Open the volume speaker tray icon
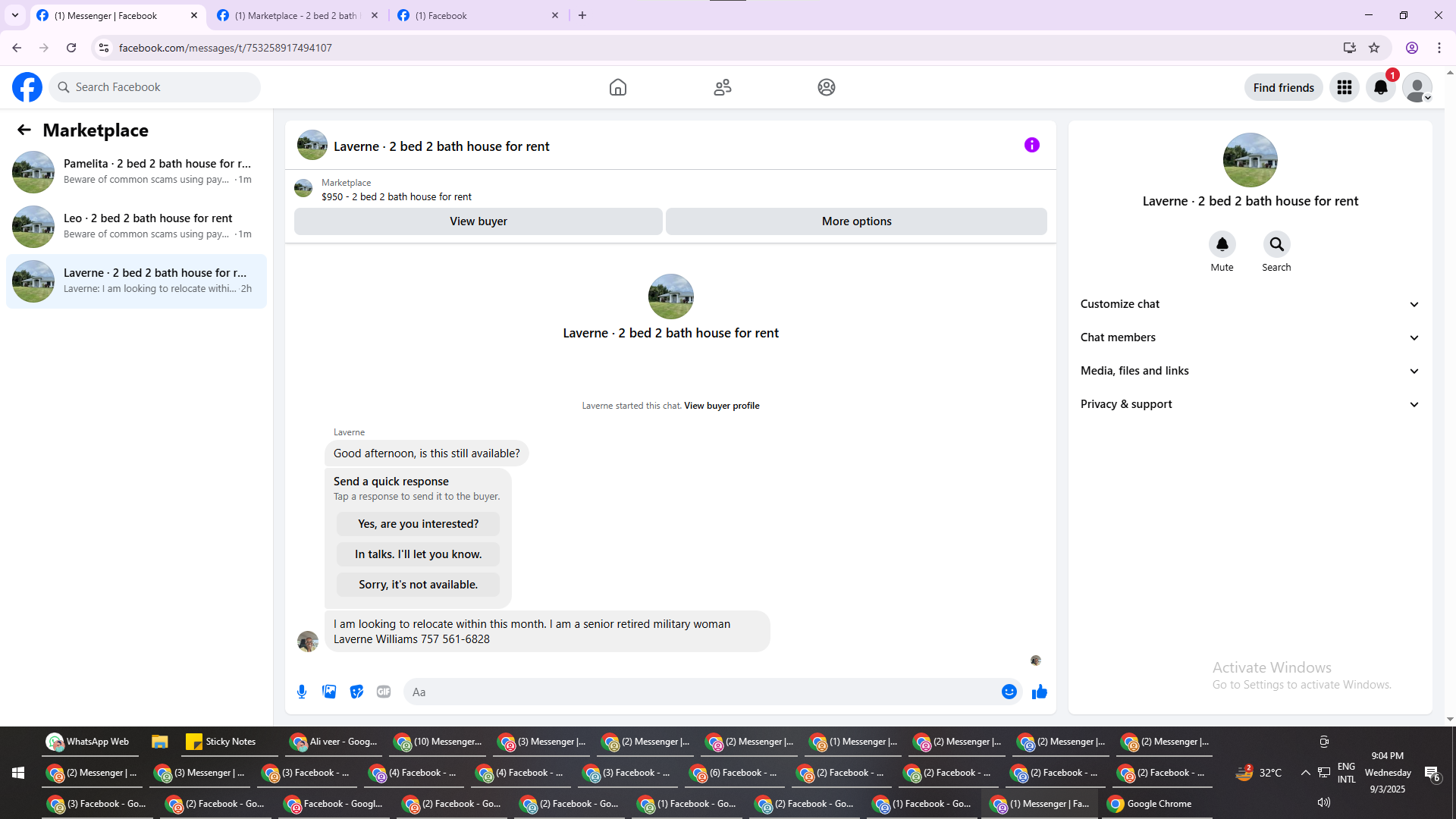1456x819 pixels. 1324,802
